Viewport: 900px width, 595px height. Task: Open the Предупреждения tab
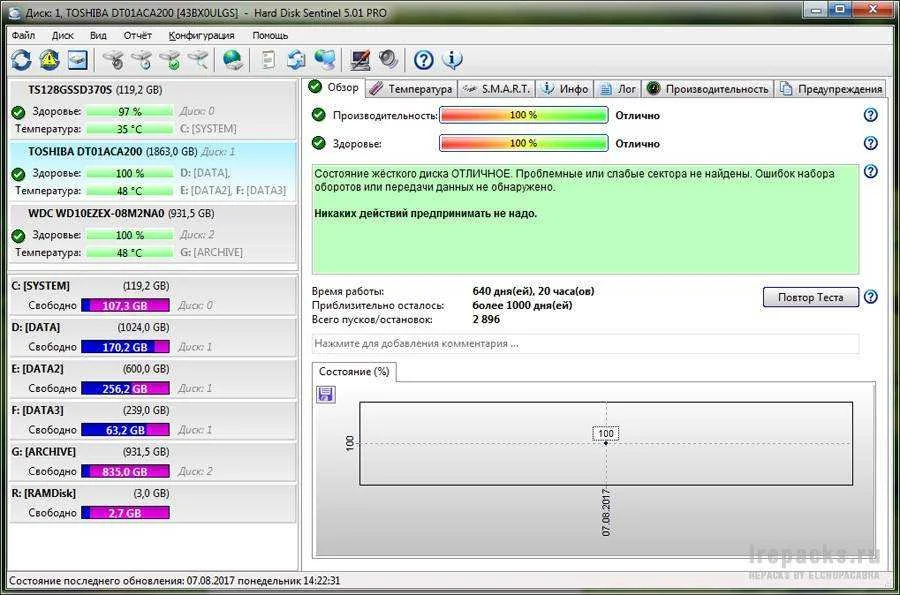click(x=831, y=89)
